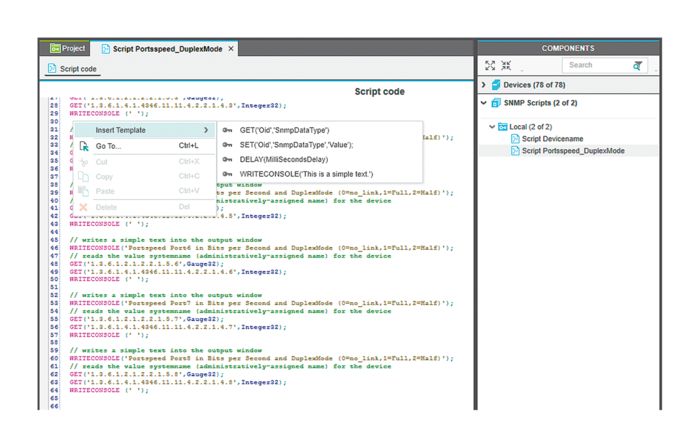Image resolution: width=700 pixels, height=448 pixels.
Task: Click the Paste context menu entry
Action: pos(144,191)
